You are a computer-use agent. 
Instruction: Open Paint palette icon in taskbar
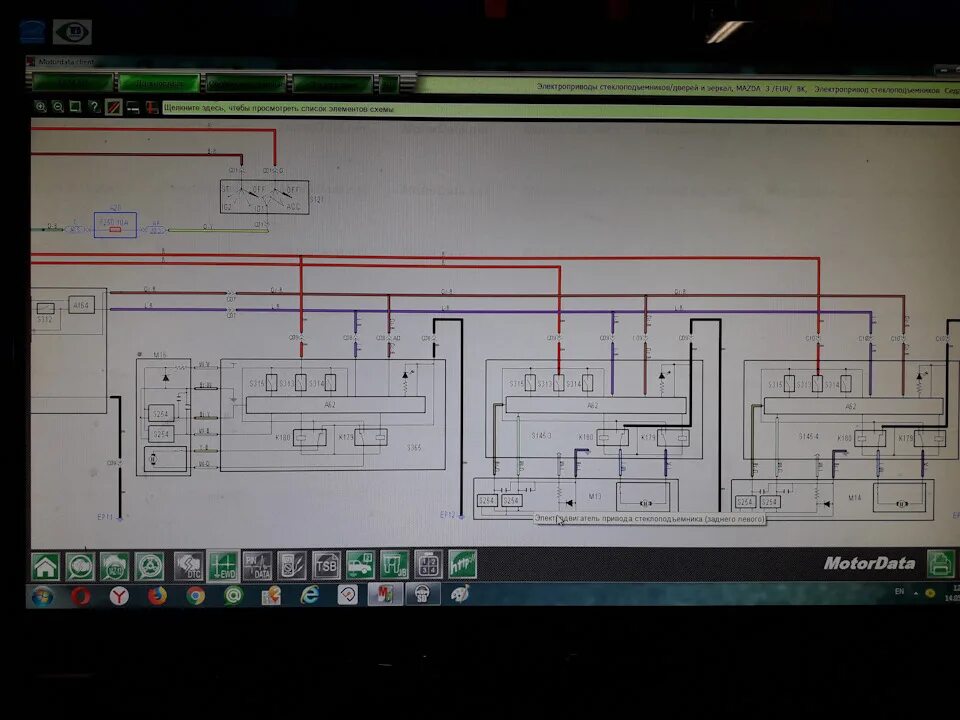click(x=460, y=593)
